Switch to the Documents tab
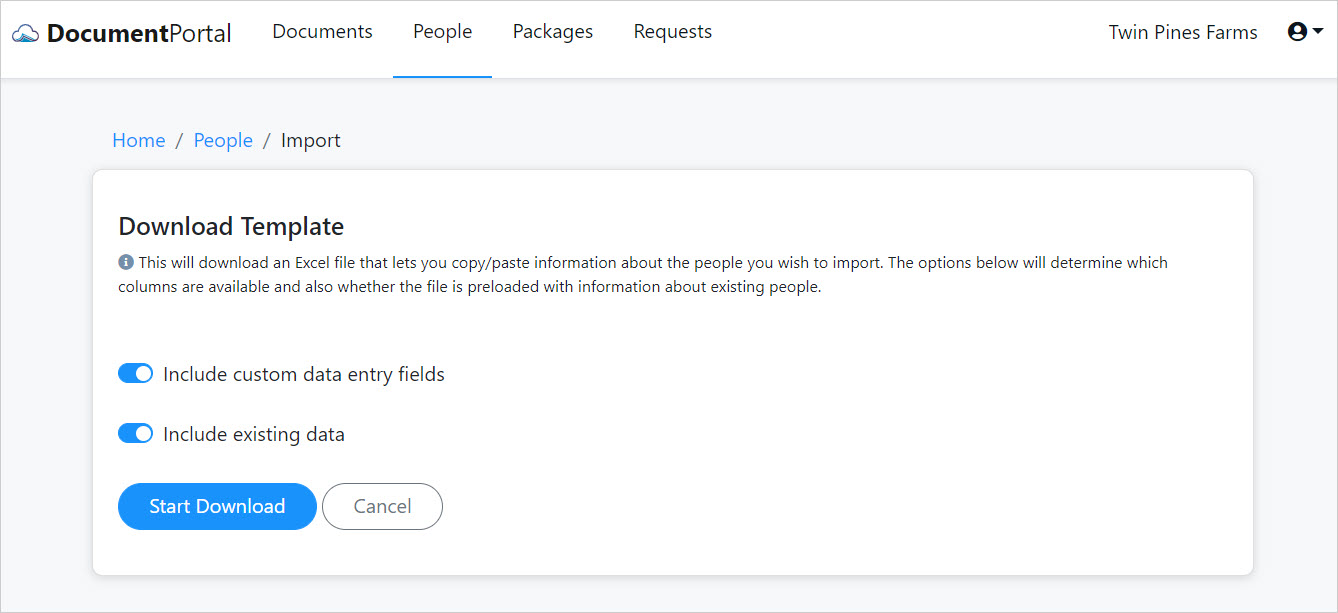 click(322, 31)
